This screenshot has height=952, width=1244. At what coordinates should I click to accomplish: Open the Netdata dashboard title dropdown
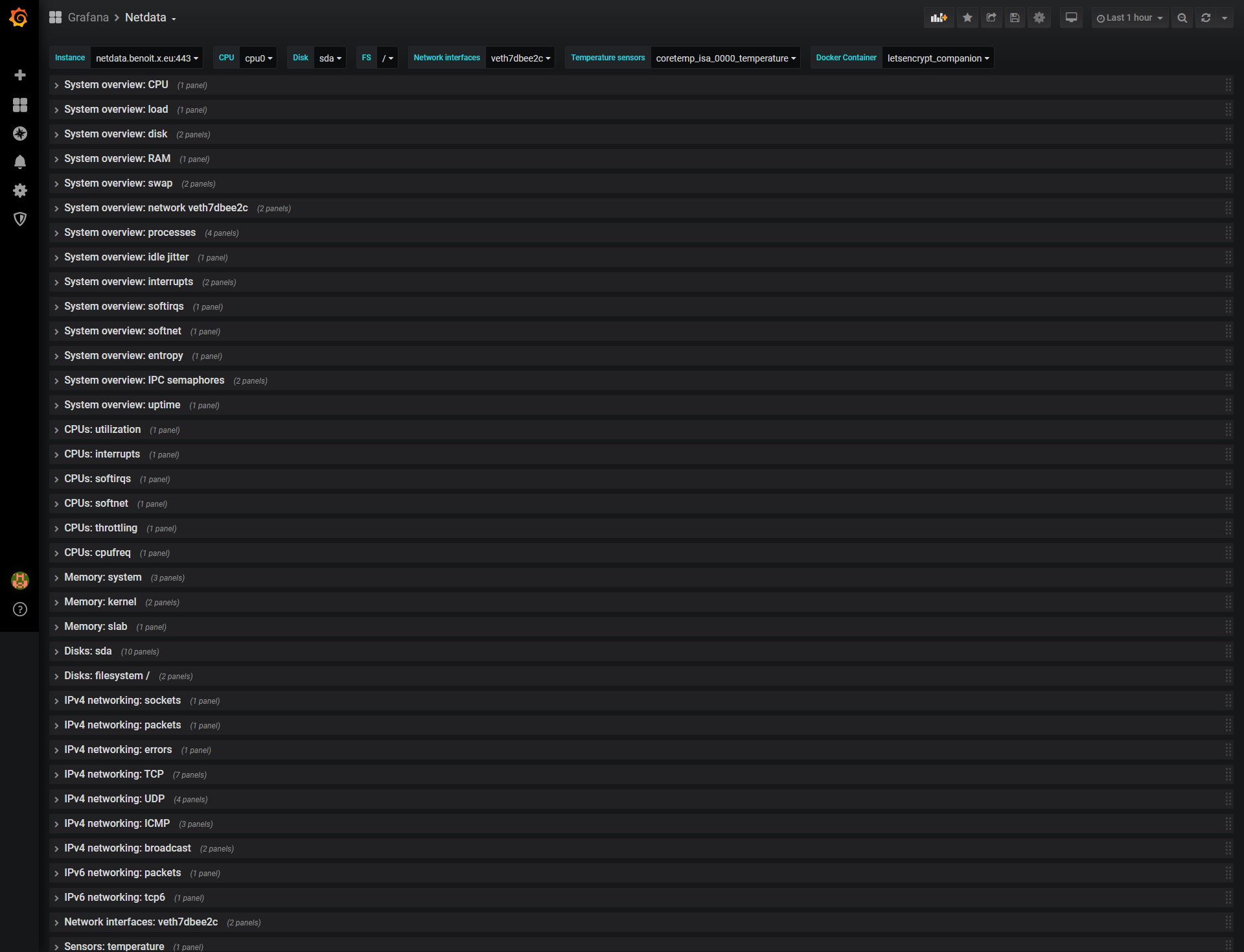click(150, 17)
